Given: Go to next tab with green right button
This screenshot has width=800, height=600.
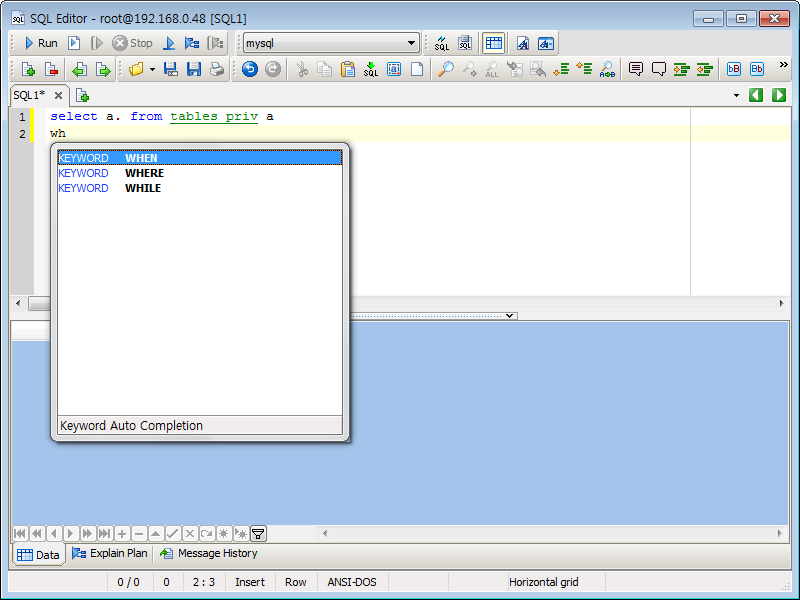Looking at the screenshot, I should (779, 95).
